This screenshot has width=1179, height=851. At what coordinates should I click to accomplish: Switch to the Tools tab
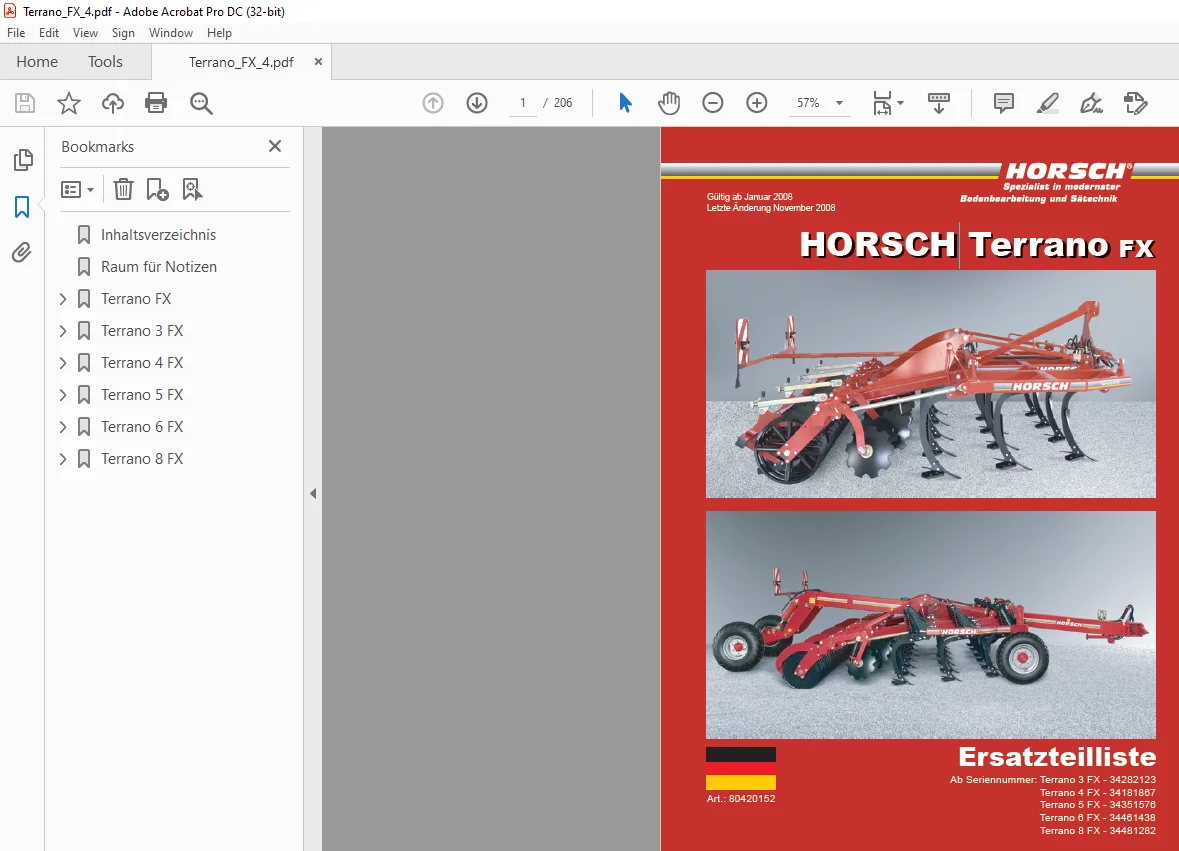point(105,62)
